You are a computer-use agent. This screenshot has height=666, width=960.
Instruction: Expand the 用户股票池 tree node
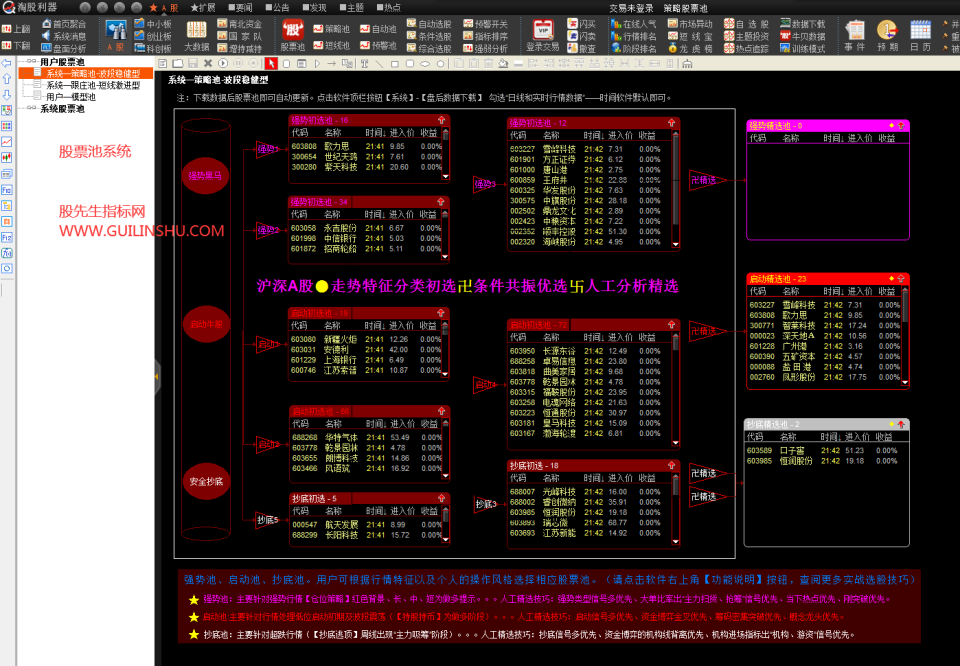tap(30, 62)
